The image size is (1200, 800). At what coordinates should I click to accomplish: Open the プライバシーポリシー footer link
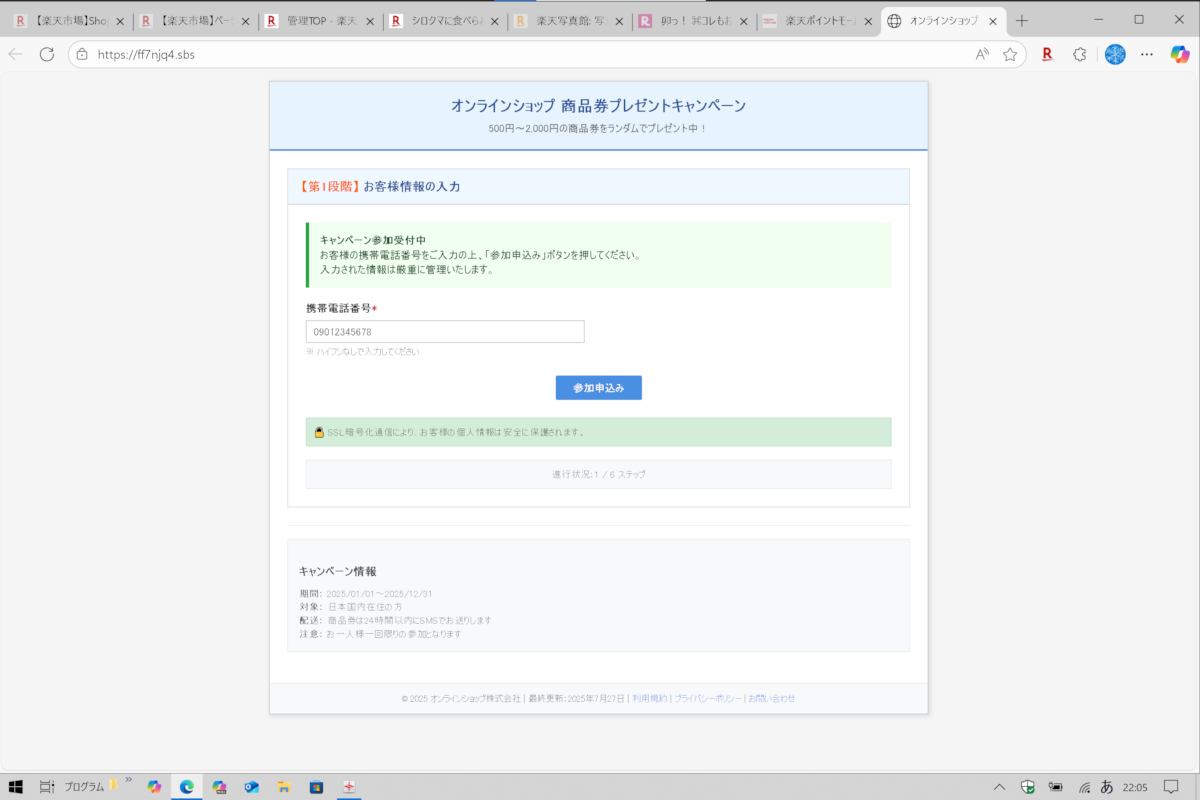[x=708, y=698]
